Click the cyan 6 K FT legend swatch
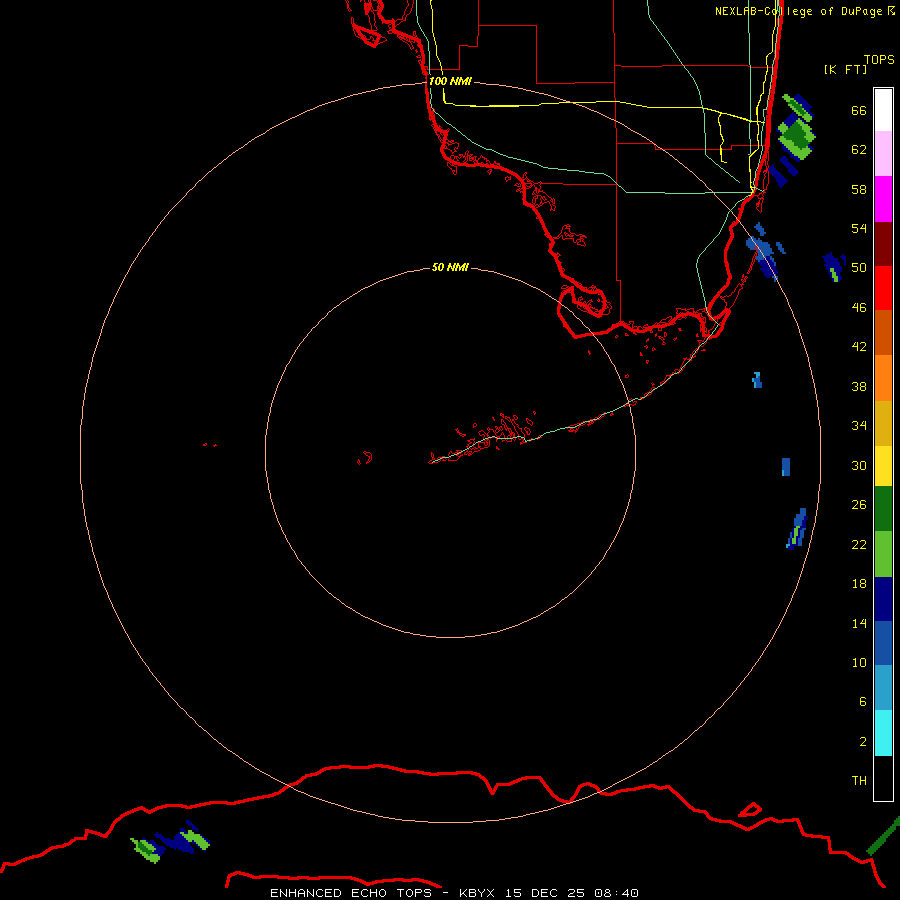 [x=883, y=733]
